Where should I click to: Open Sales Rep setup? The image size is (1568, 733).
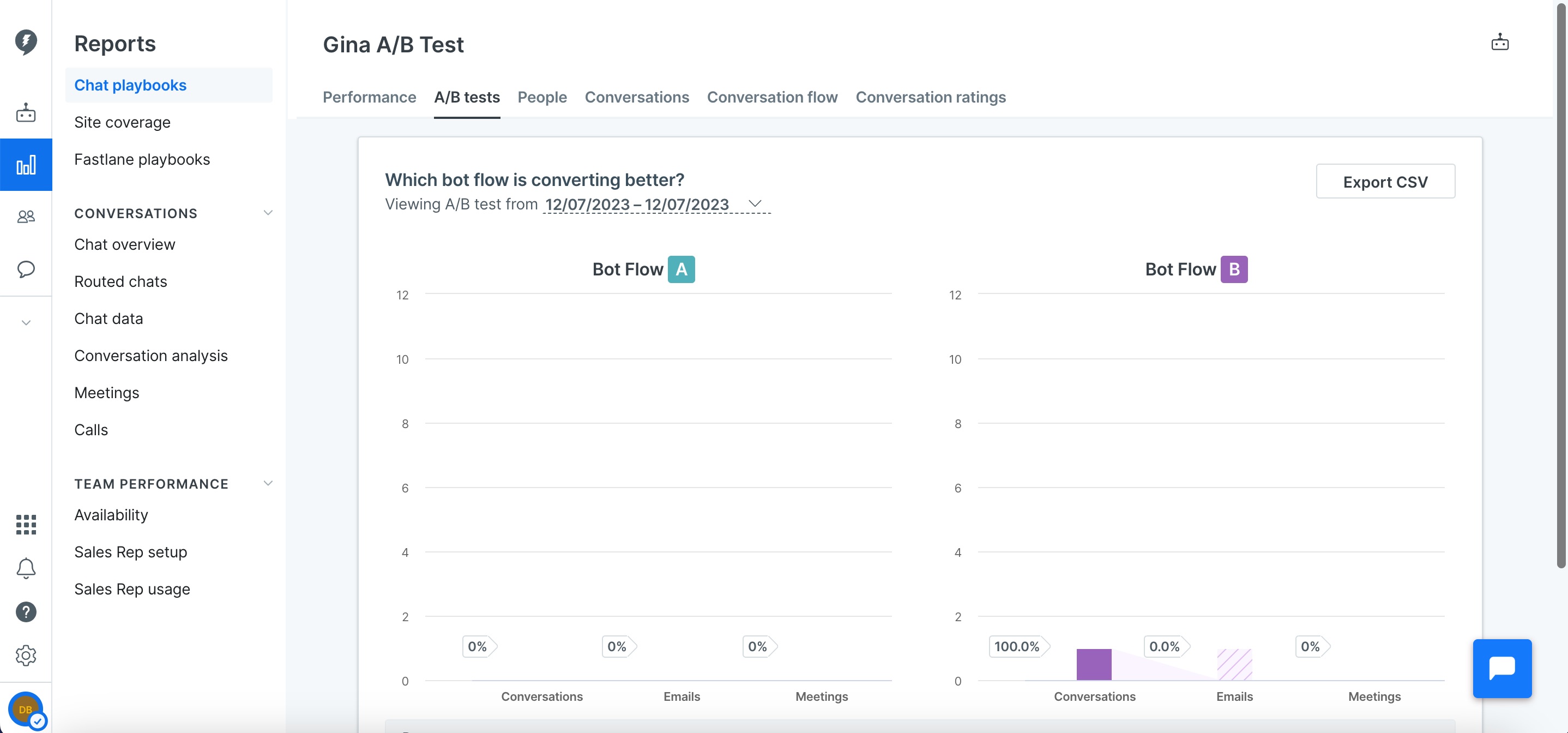130,552
